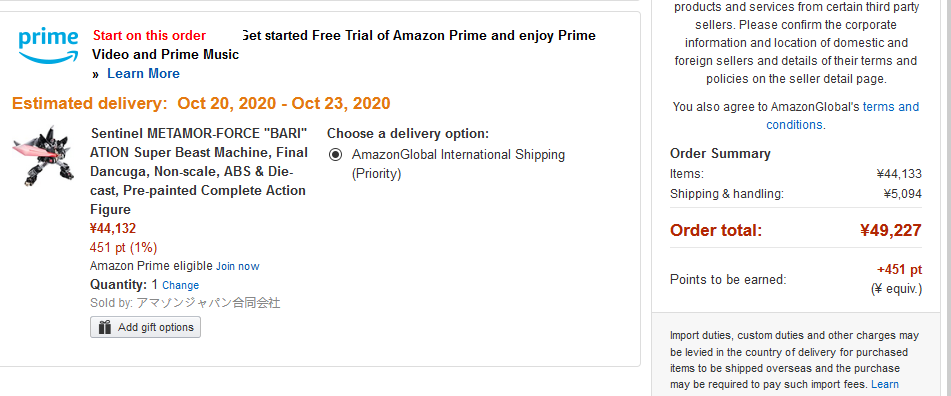
Task: Click the item price ¥44,132
Action: [113, 229]
